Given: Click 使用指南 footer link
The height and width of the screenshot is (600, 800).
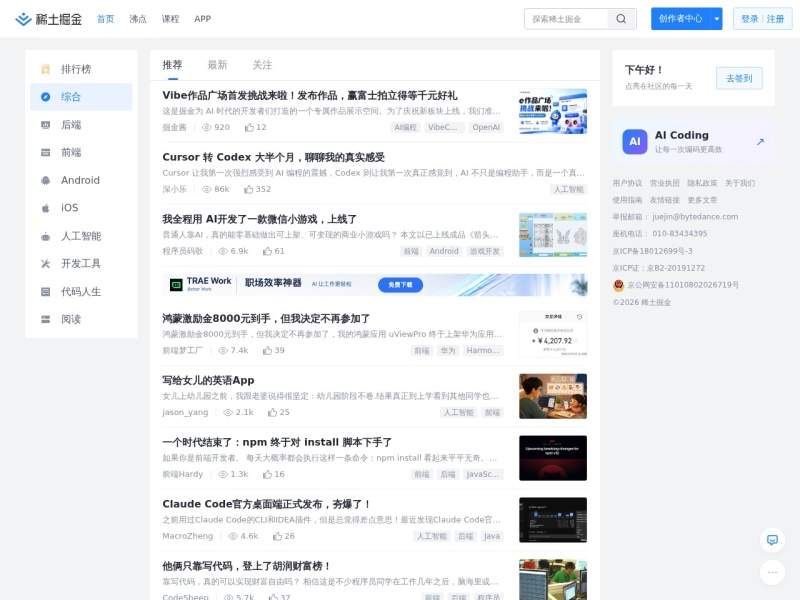Looking at the screenshot, I should tap(627, 200).
